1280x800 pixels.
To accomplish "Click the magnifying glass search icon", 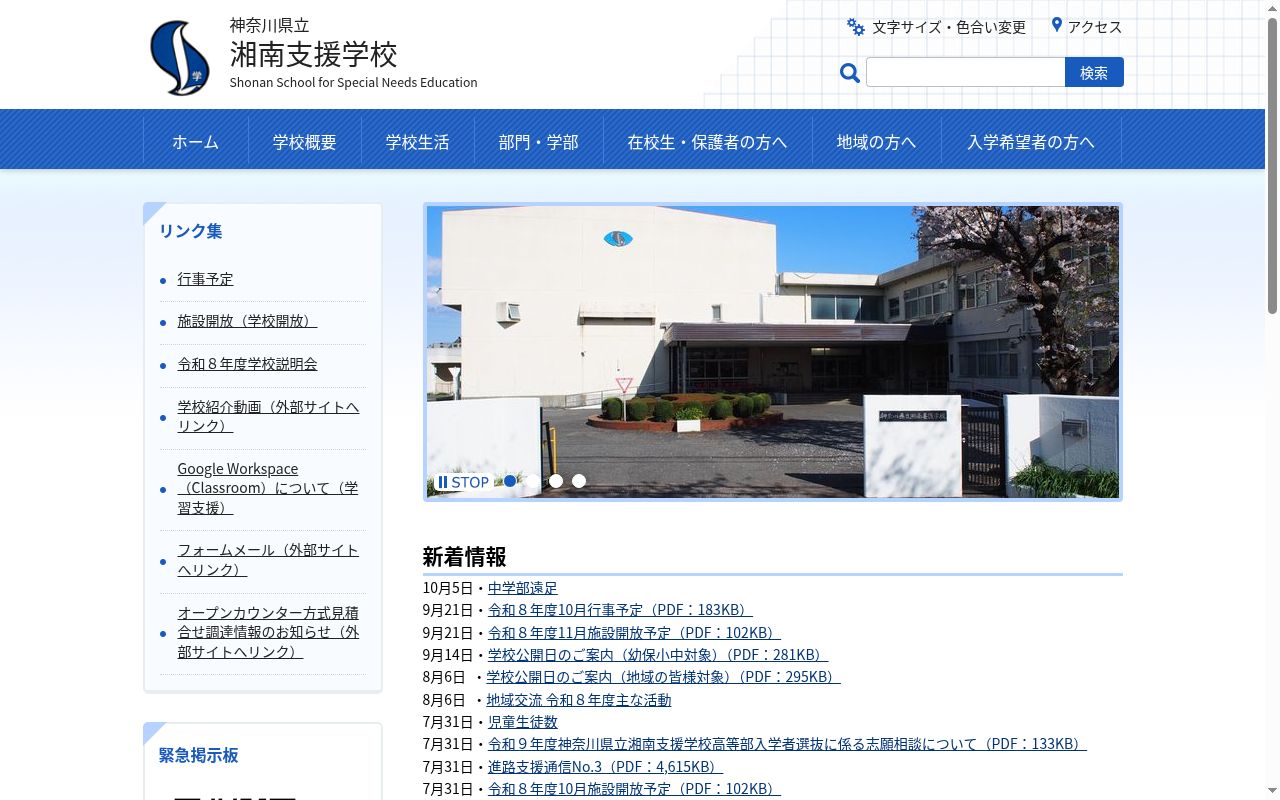I will click(x=850, y=73).
